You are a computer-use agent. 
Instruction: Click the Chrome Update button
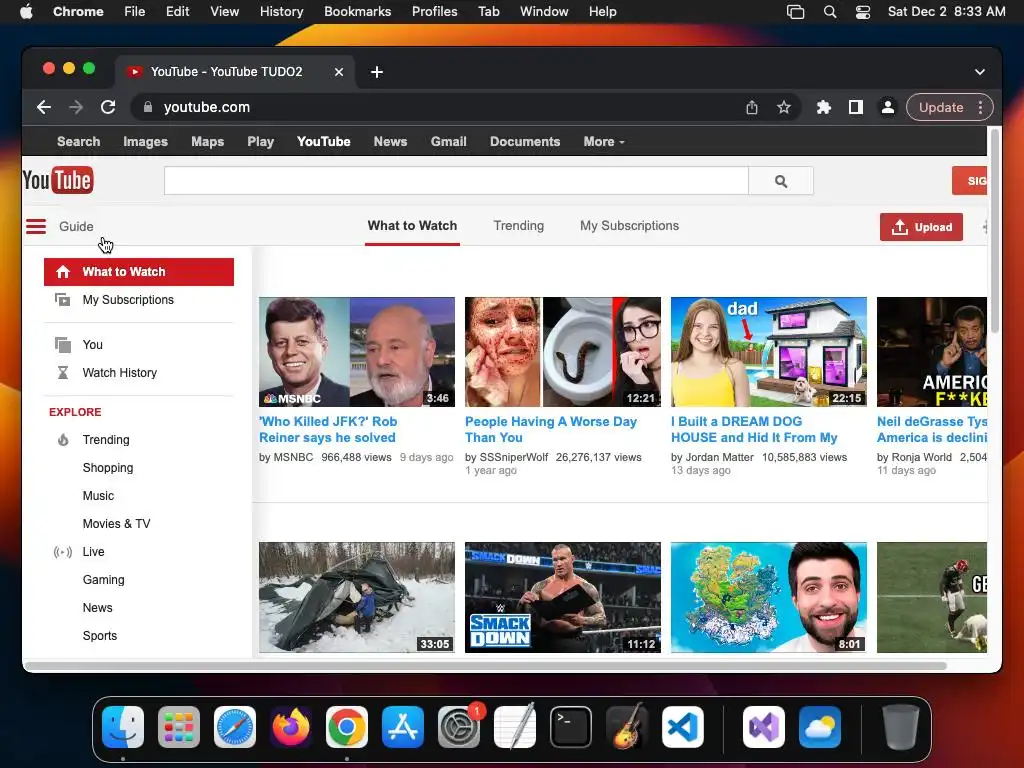[940, 107]
